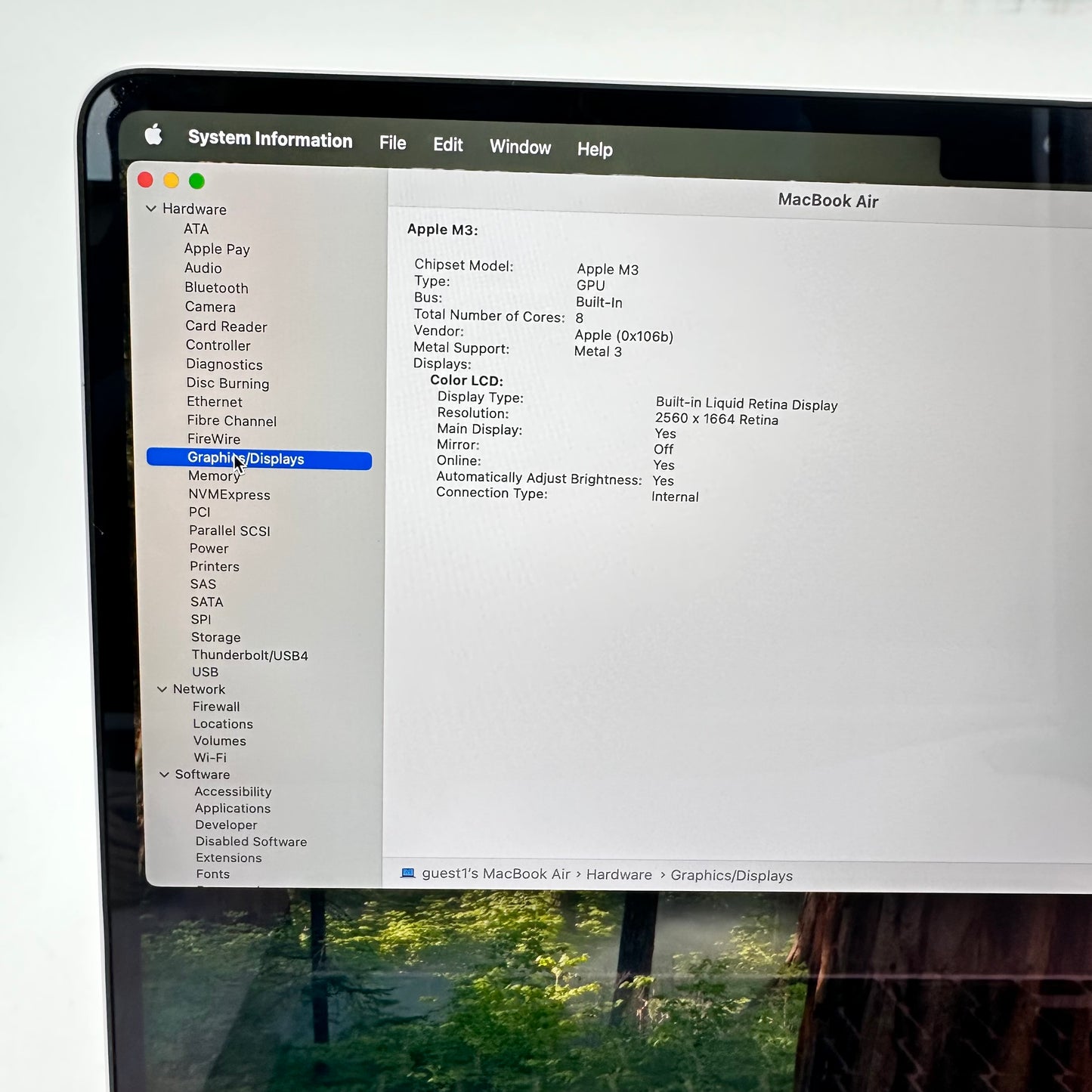The width and height of the screenshot is (1092, 1092).
Task: Click the laptop icon in path bar
Action: click(x=408, y=873)
